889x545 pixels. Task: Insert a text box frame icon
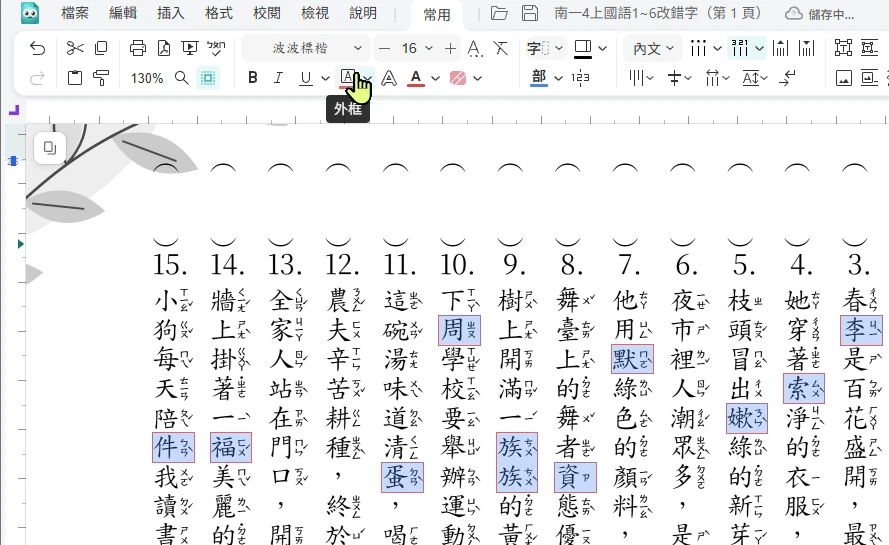tap(844, 49)
